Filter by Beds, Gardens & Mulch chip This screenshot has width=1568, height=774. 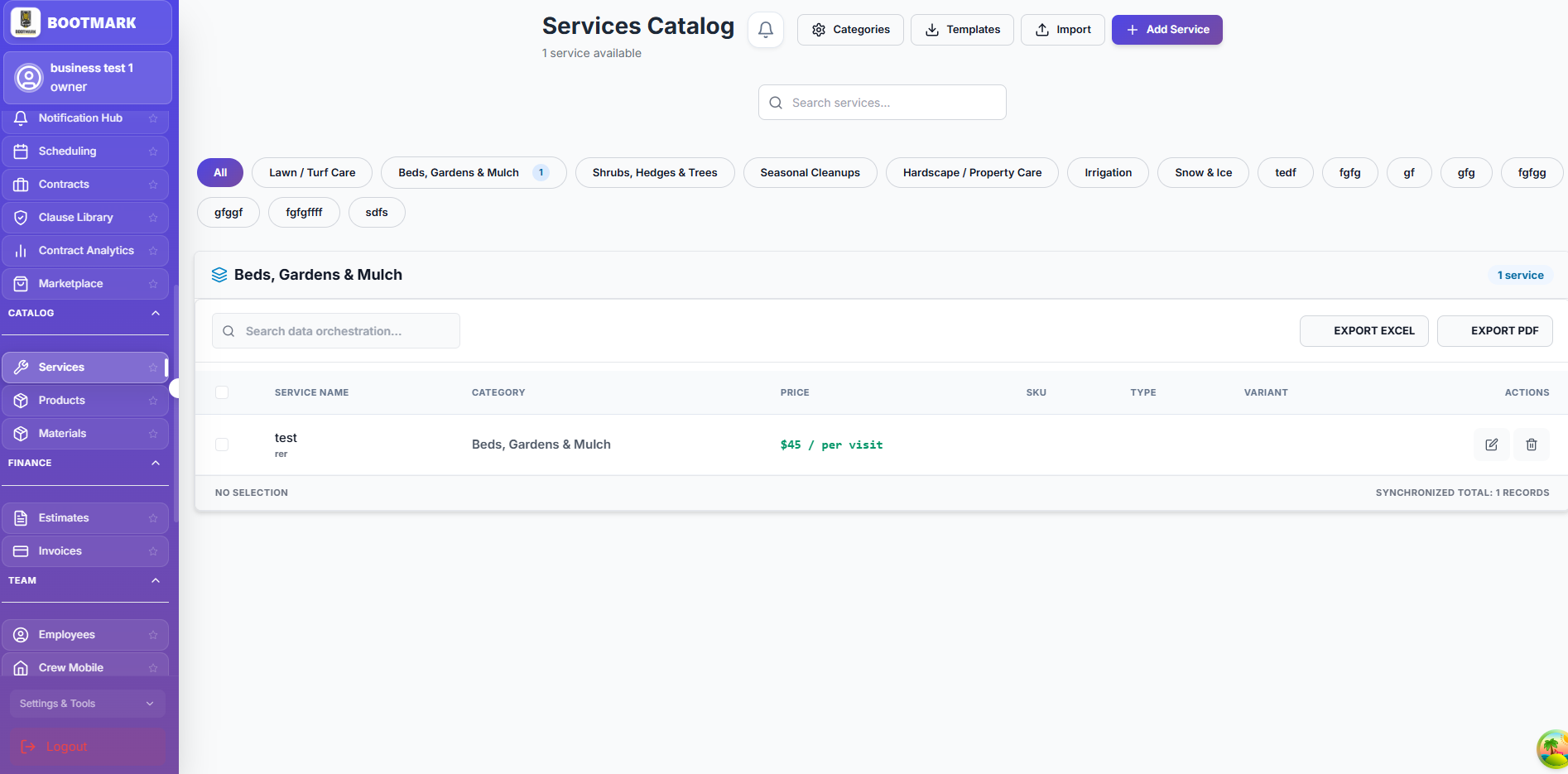coord(474,172)
